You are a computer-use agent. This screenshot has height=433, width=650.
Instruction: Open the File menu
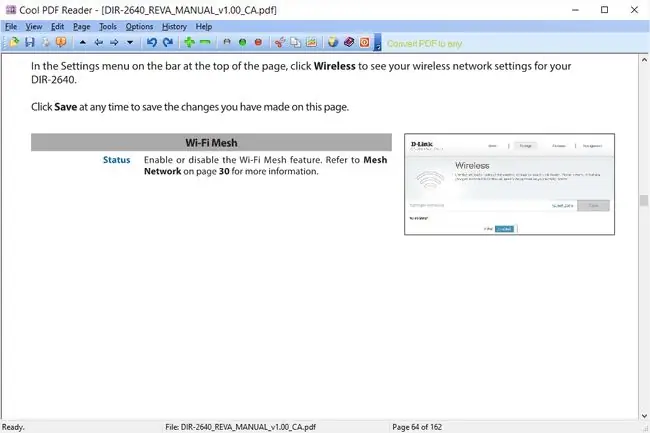coord(11,27)
